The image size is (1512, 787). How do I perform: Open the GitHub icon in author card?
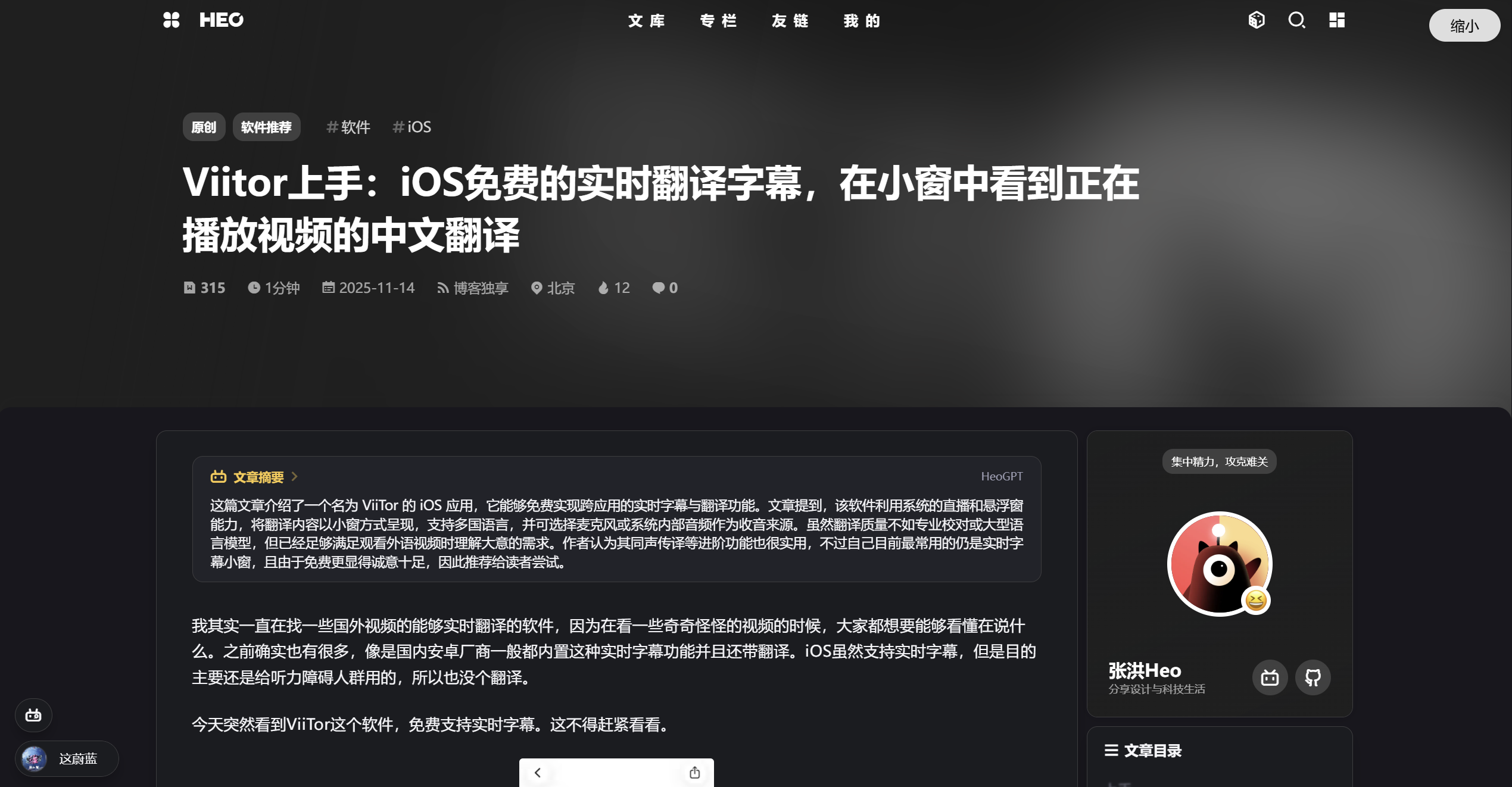tap(1313, 677)
